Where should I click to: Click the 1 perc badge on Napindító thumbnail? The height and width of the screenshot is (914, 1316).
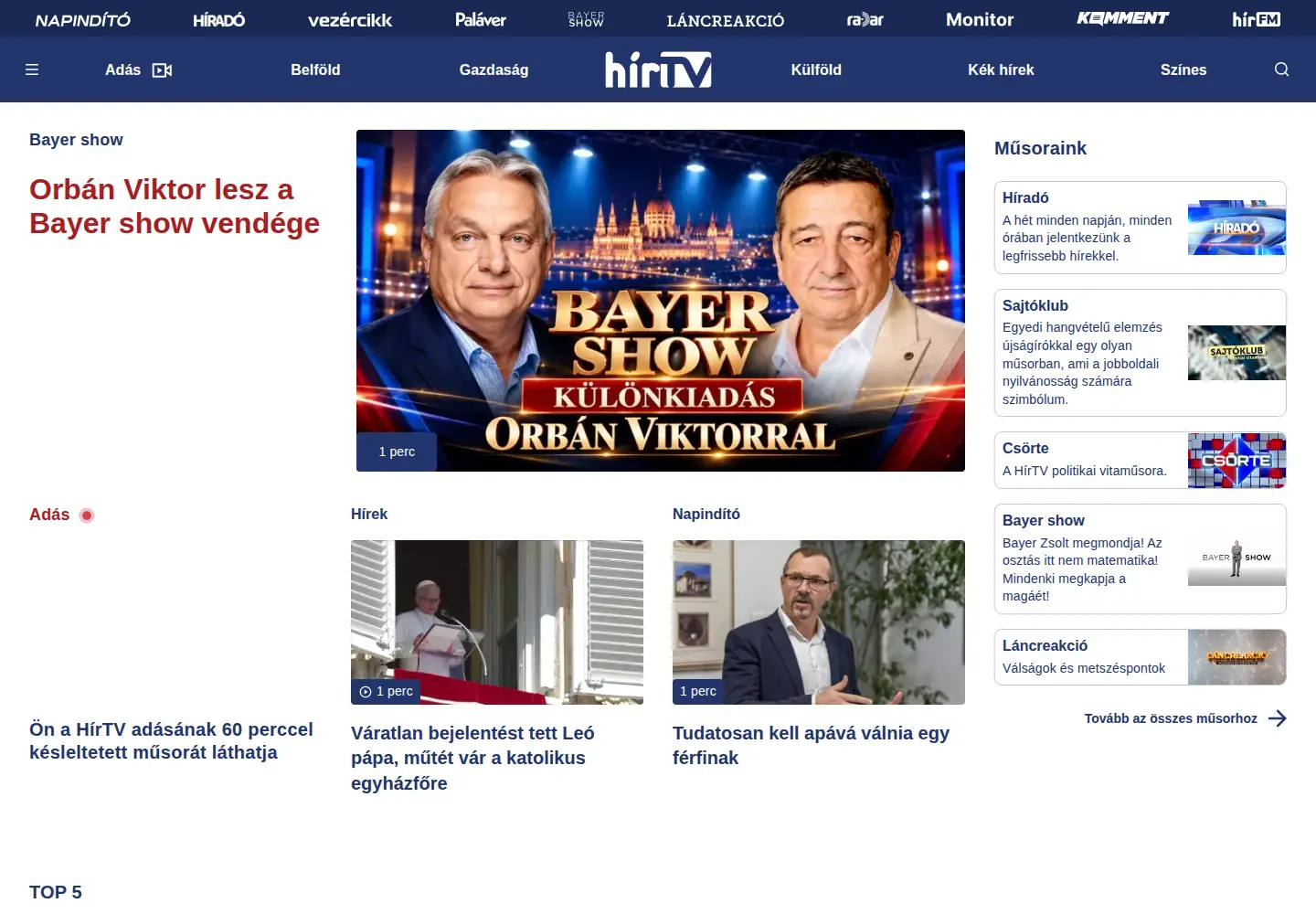click(x=698, y=692)
